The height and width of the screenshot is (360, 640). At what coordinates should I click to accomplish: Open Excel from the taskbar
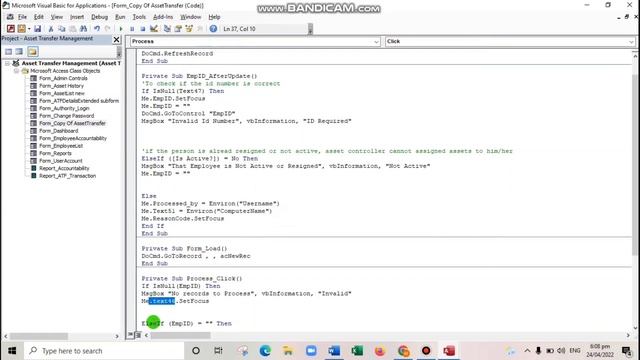[x=357, y=351]
